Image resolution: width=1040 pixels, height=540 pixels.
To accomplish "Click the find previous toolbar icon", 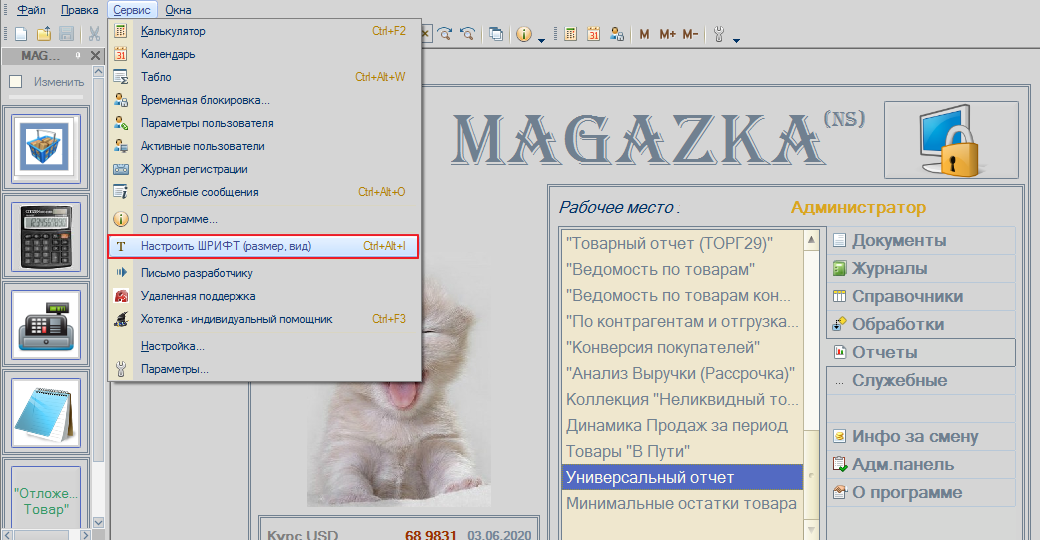I will [x=468, y=34].
